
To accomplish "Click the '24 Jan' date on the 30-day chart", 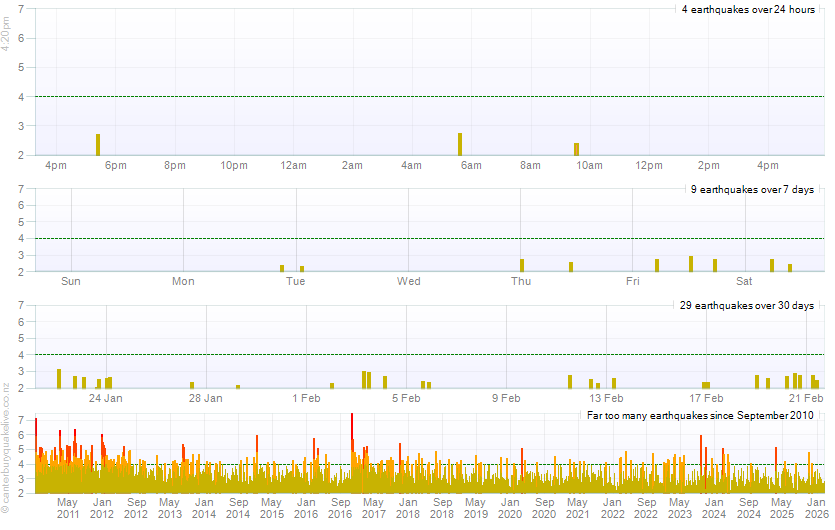I will click(x=106, y=398).
